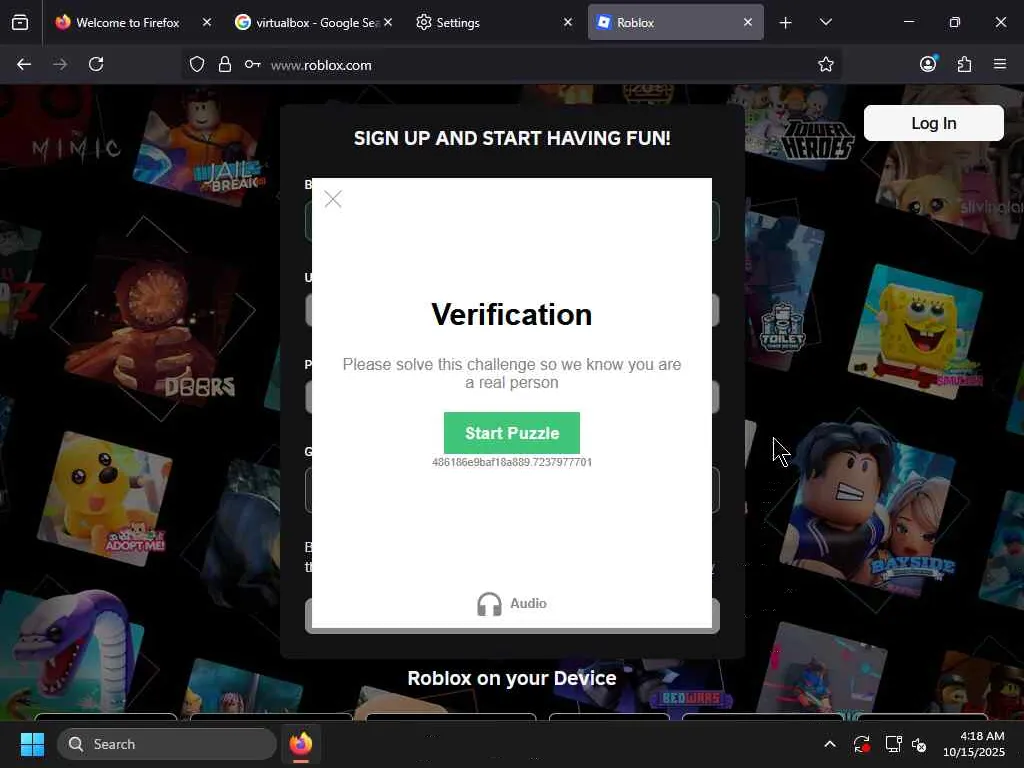
Task: Open the Firefox account menu
Action: point(928,64)
